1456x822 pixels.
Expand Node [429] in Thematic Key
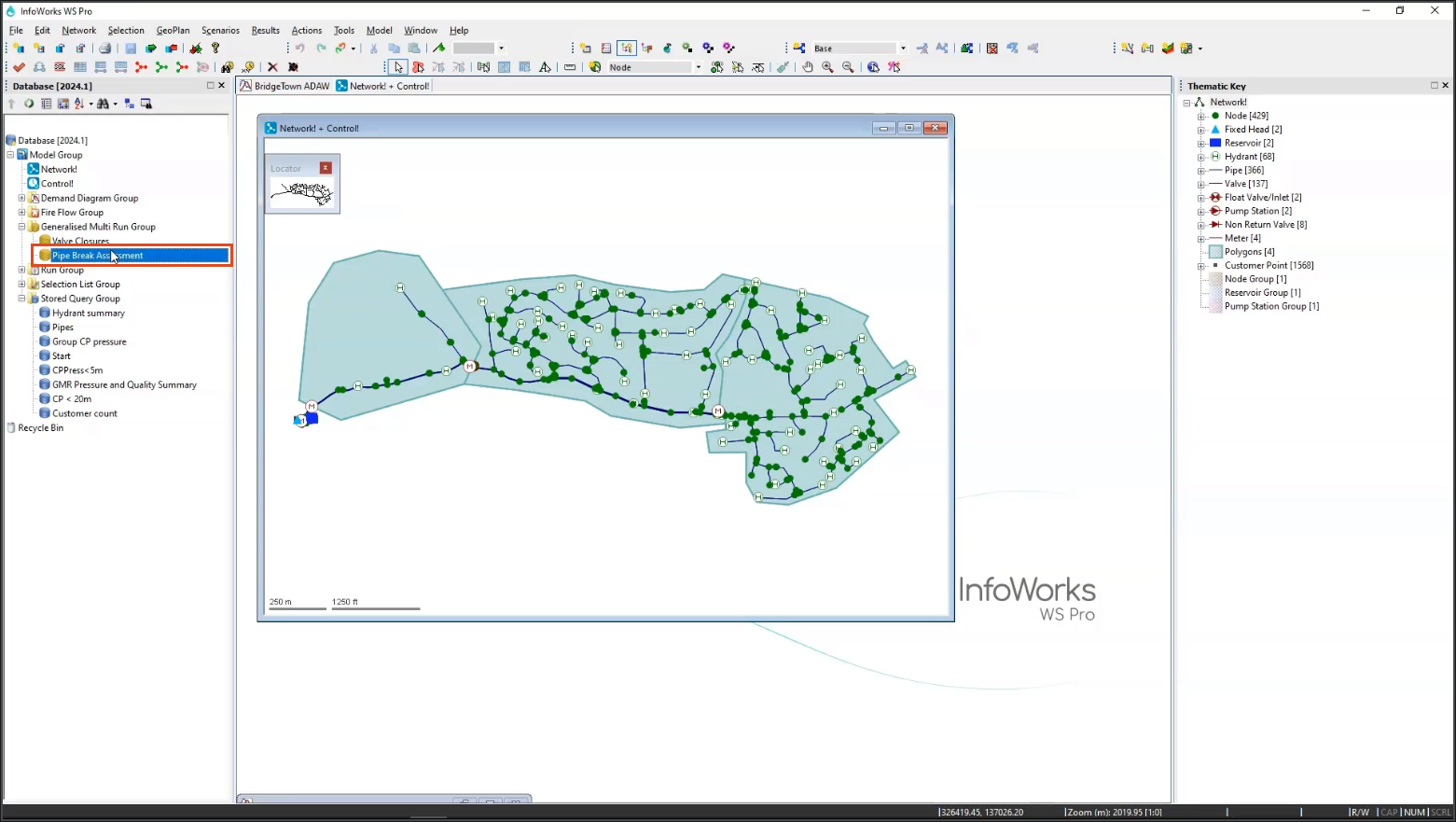[x=1201, y=117]
